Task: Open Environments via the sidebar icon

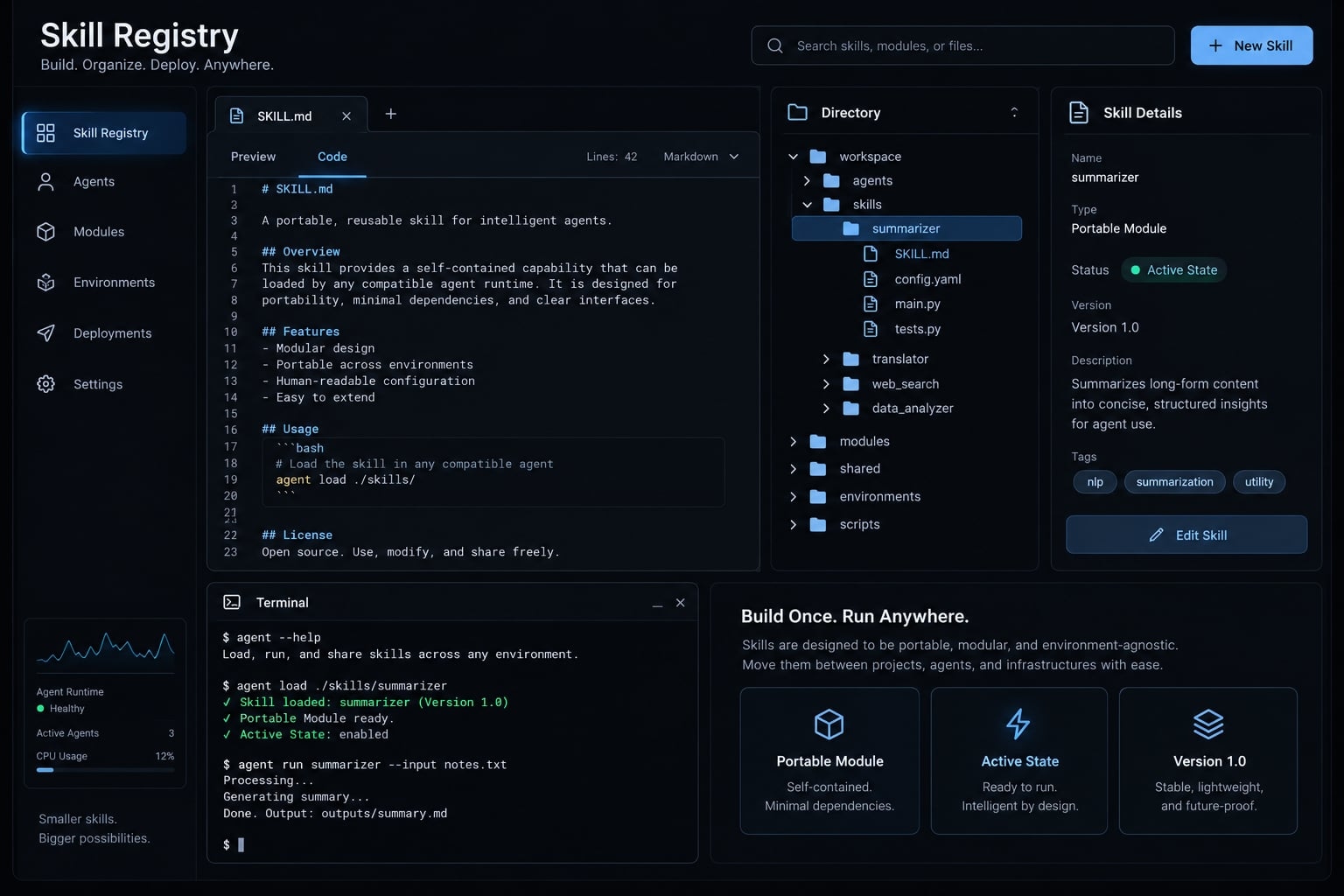Action: coord(45,283)
